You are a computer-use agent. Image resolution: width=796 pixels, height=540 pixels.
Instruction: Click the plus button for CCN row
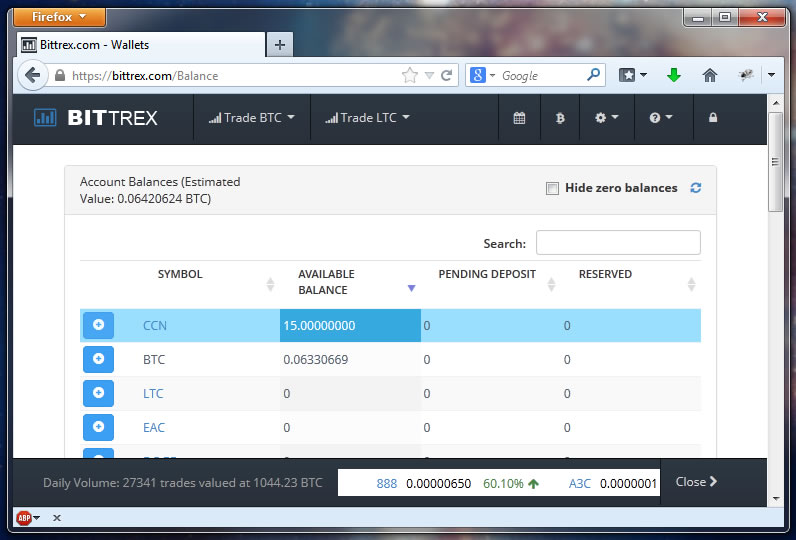point(98,325)
